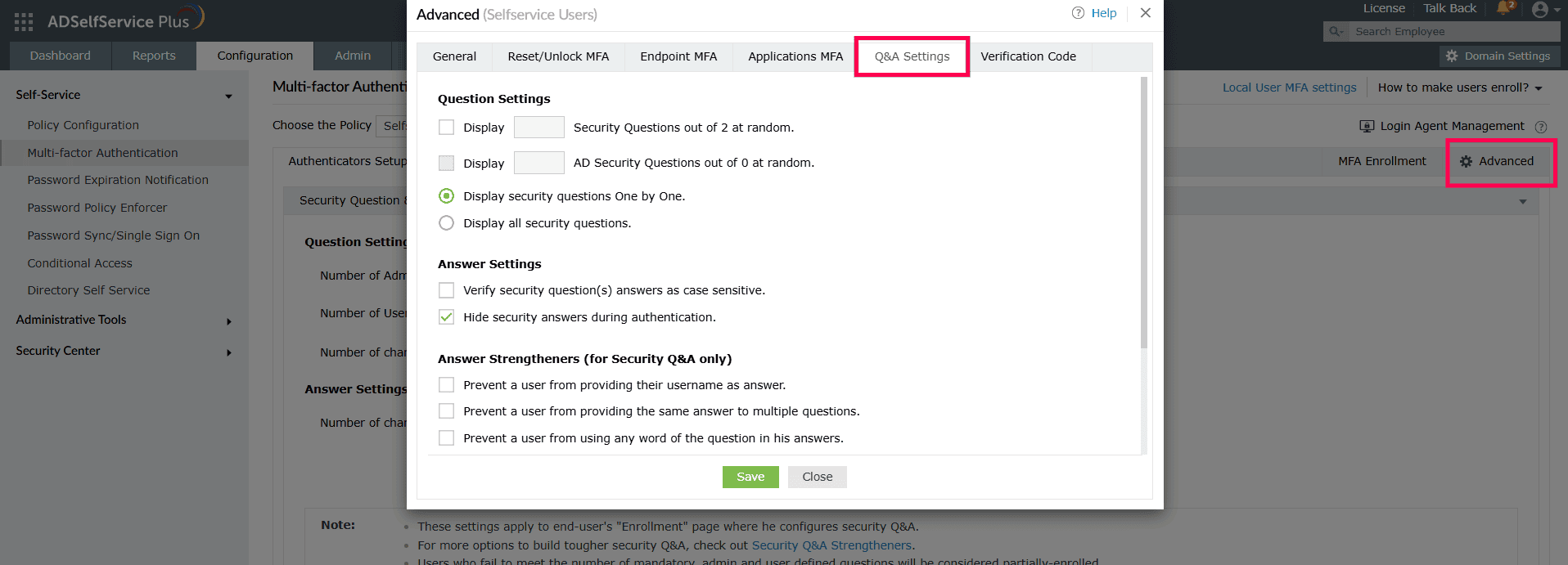Select Display all security questions option

click(x=446, y=223)
